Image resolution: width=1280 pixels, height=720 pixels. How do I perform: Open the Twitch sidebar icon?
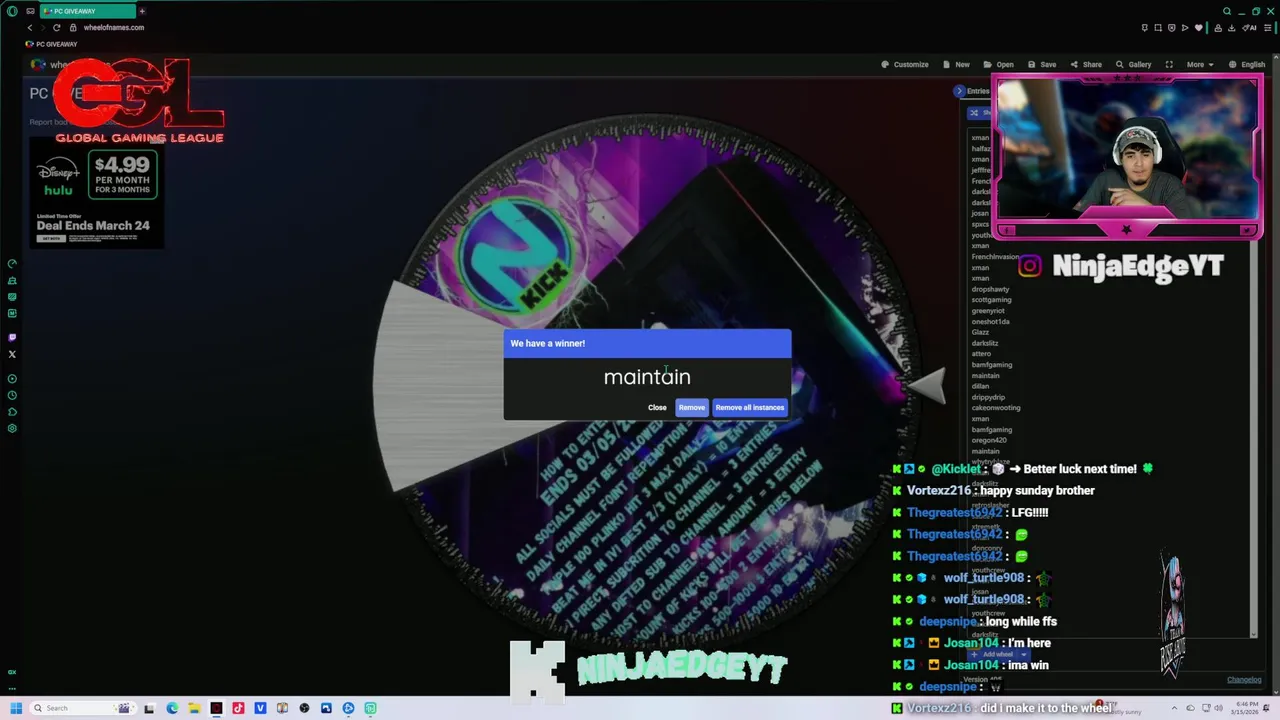coord(12,338)
